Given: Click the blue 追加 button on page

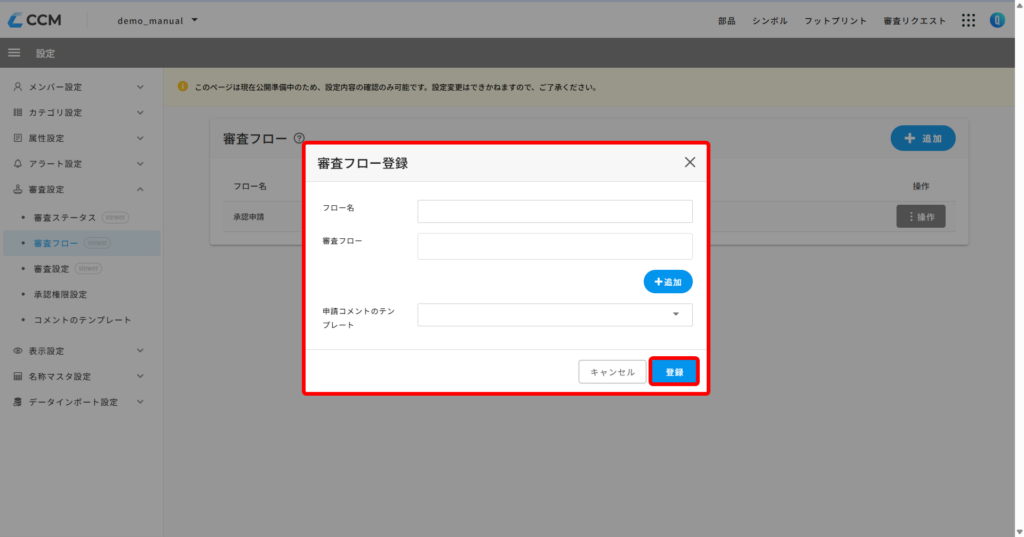Looking at the screenshot, I should 923,138.
